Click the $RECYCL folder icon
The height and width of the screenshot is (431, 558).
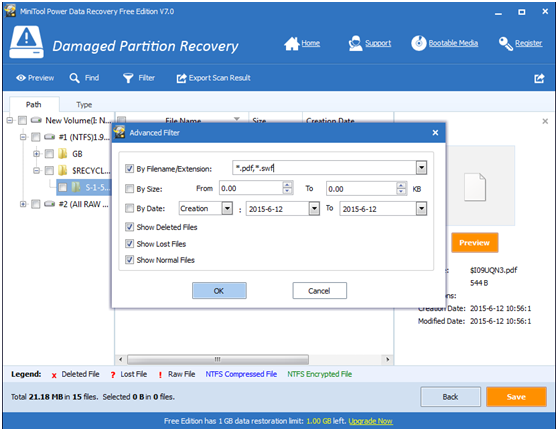pos(63,170)
